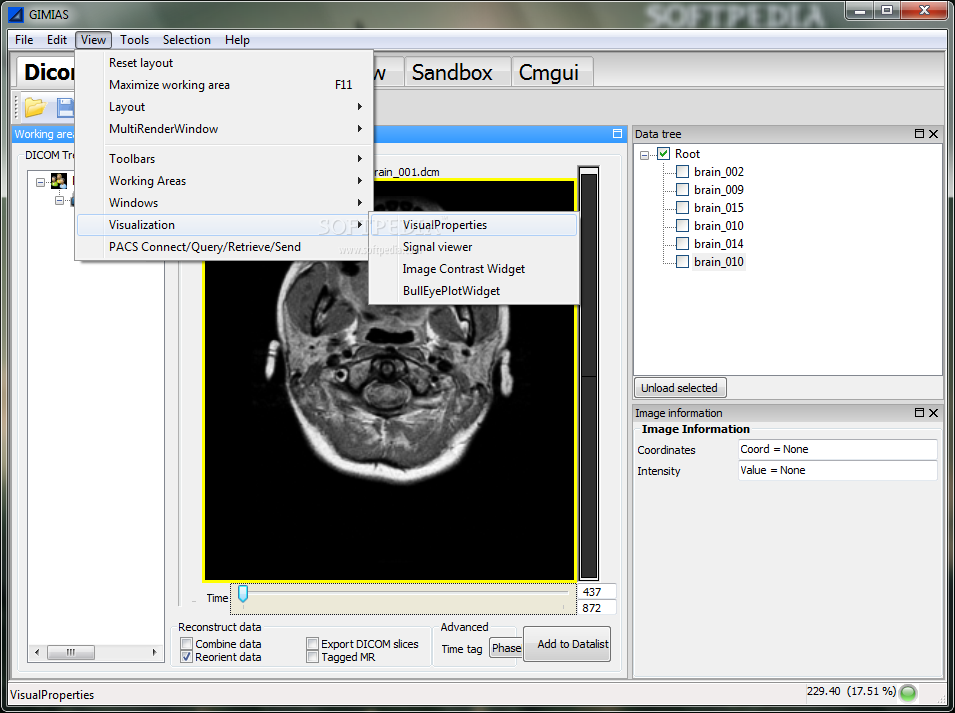Enable Export DICOM slices checkbox
Viewport: 955px width, 713px height.
tap(312, 644)
